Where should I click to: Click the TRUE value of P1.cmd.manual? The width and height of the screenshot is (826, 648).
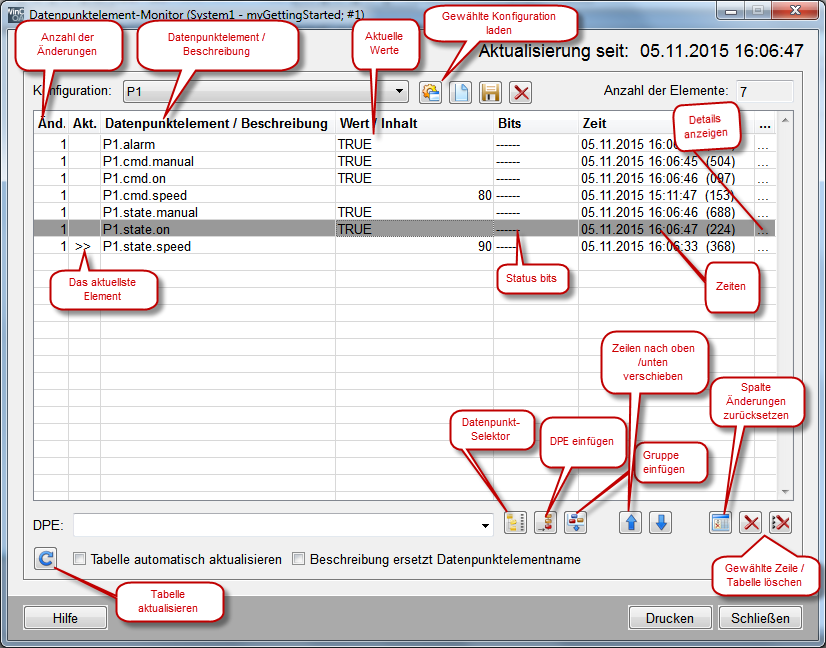point(355,161)
